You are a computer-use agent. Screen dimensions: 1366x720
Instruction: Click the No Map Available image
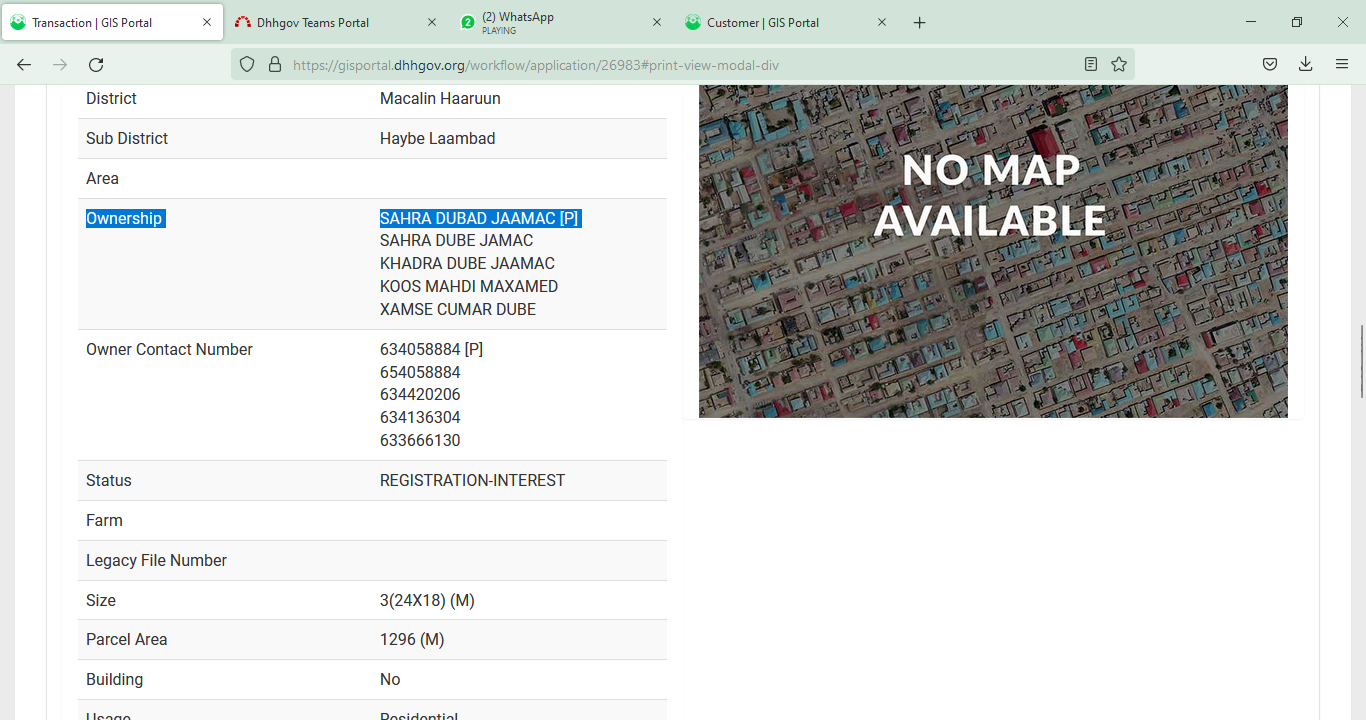tap(993, 251)
